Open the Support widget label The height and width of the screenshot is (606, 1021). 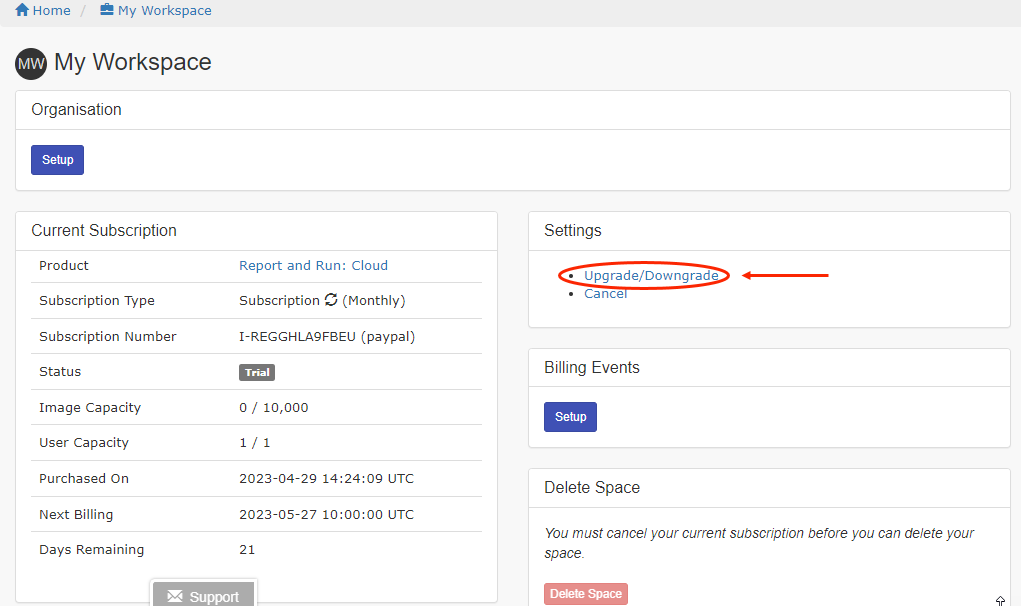[x=214, y=597]
